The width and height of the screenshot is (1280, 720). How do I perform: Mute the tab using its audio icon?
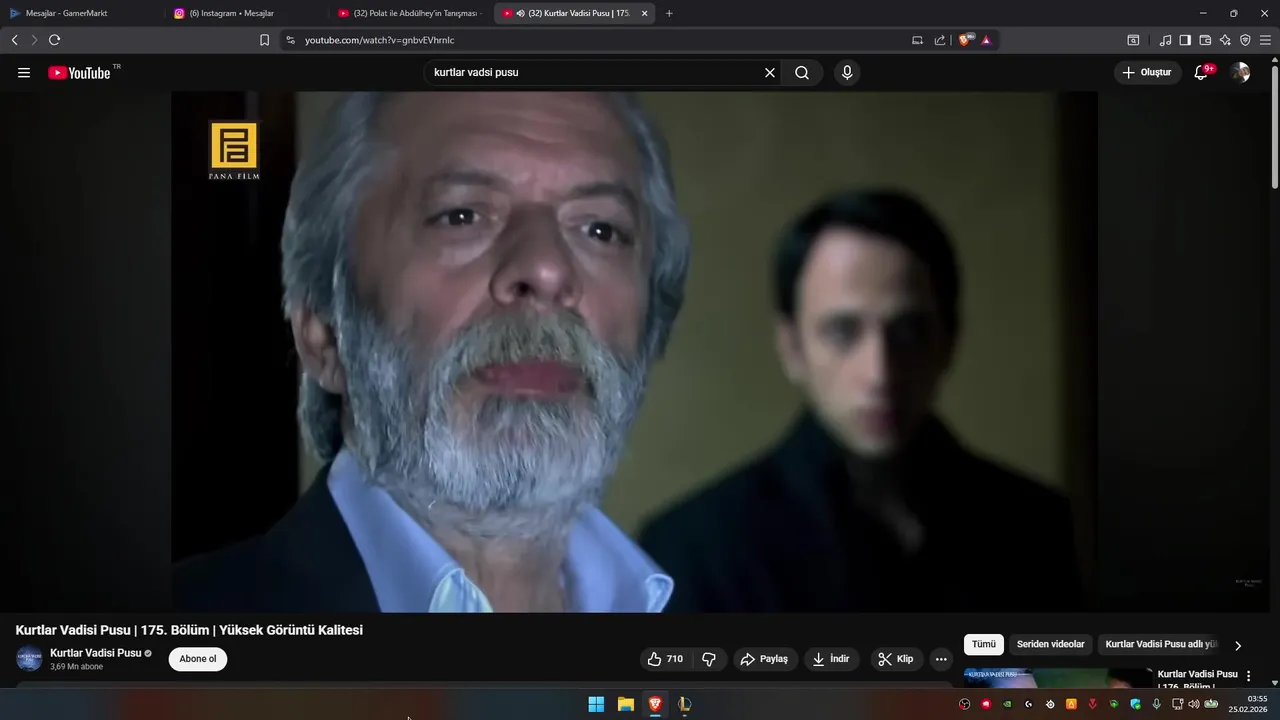(x=521, y=13)
